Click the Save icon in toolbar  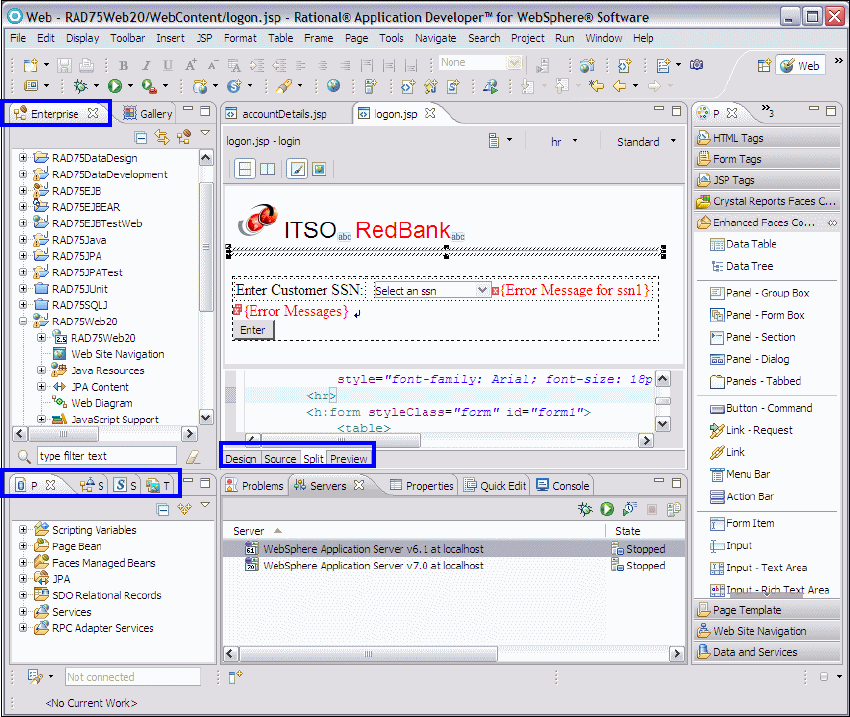click(x=65, y=66)
